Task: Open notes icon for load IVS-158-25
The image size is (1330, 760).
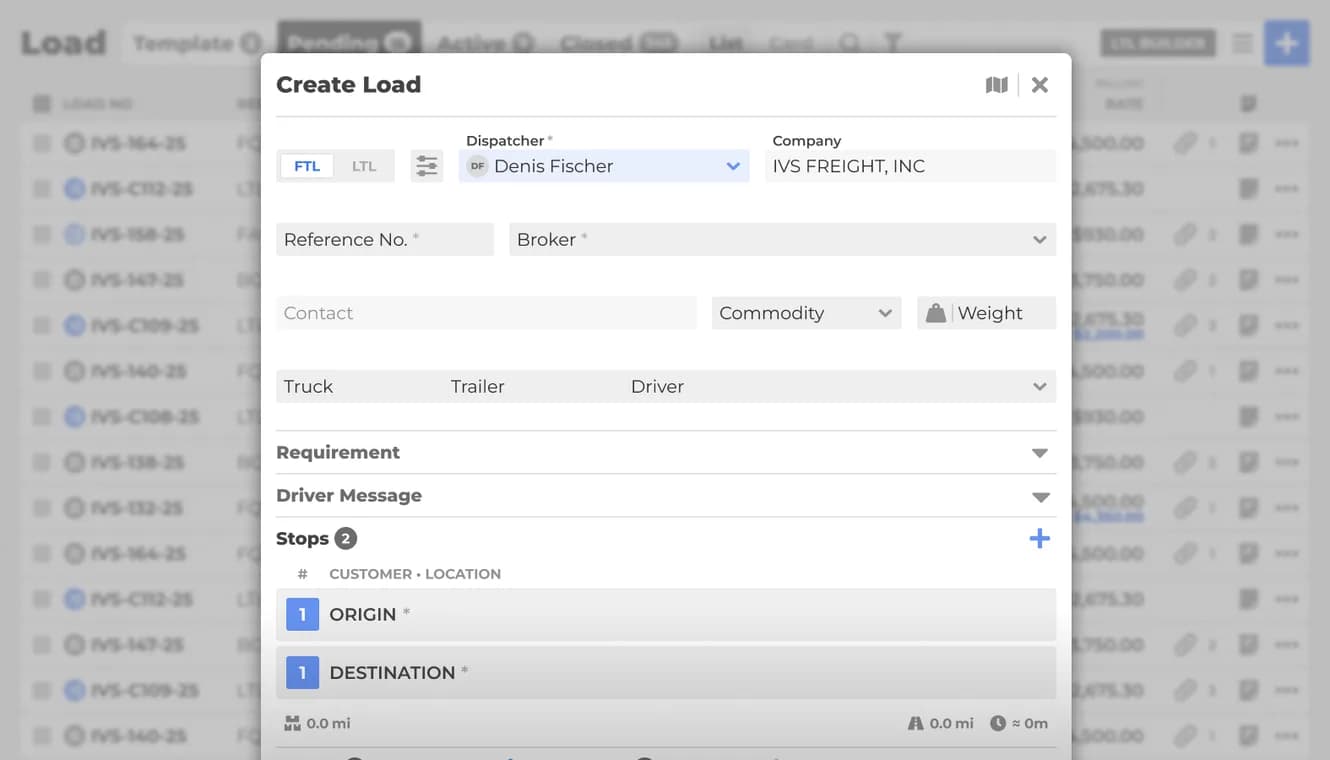Action: 1248,234
